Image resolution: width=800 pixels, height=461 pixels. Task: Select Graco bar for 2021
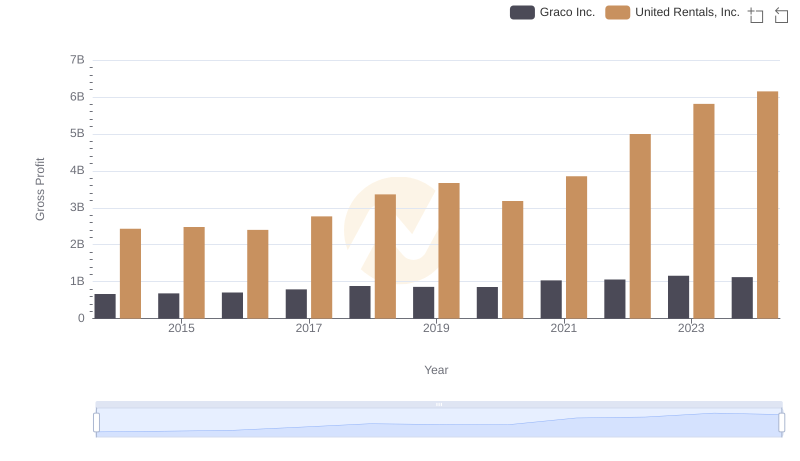551,299
